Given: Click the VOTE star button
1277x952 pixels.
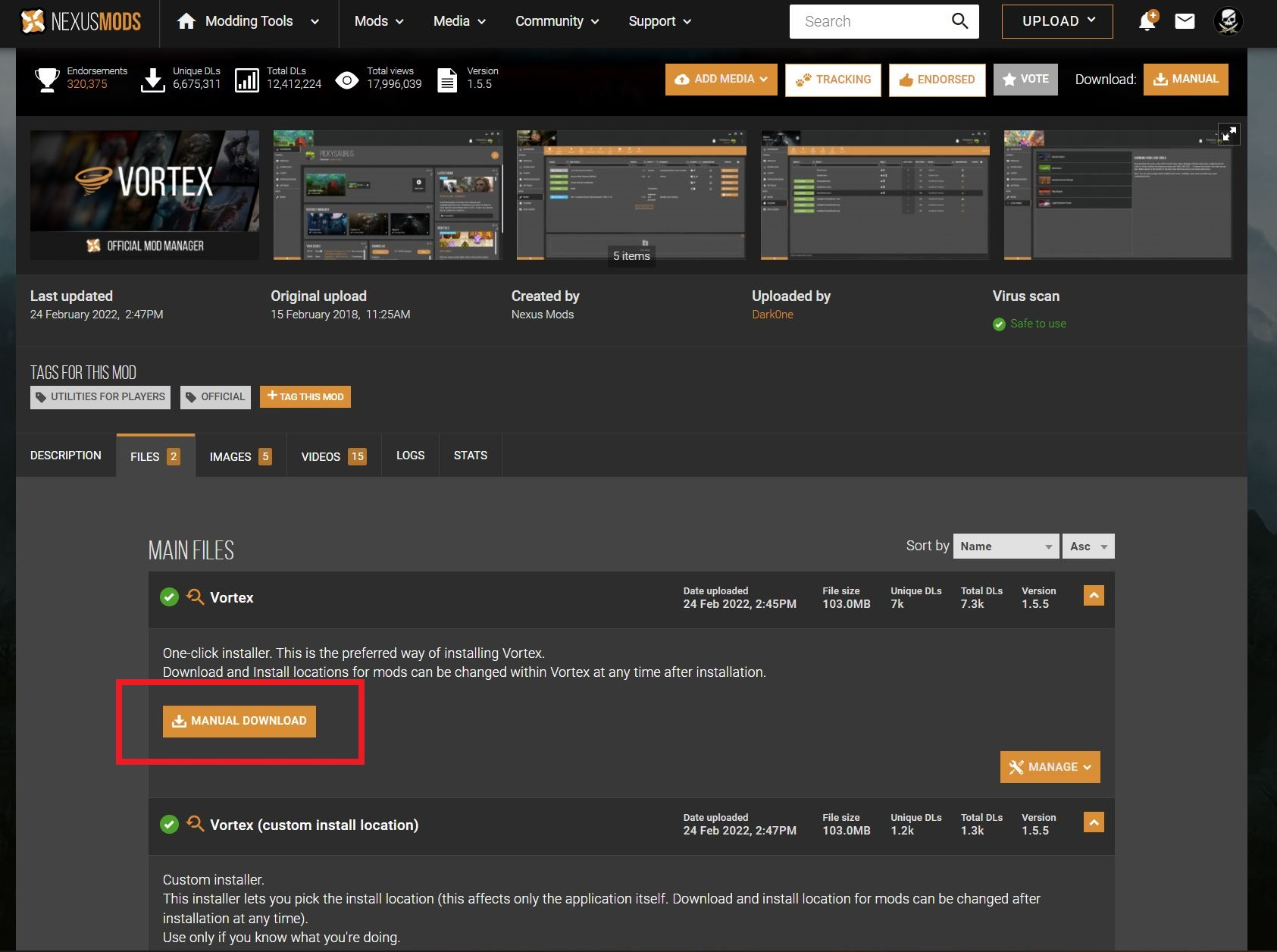Looking at the screenshot, I should click(1025, 80).
